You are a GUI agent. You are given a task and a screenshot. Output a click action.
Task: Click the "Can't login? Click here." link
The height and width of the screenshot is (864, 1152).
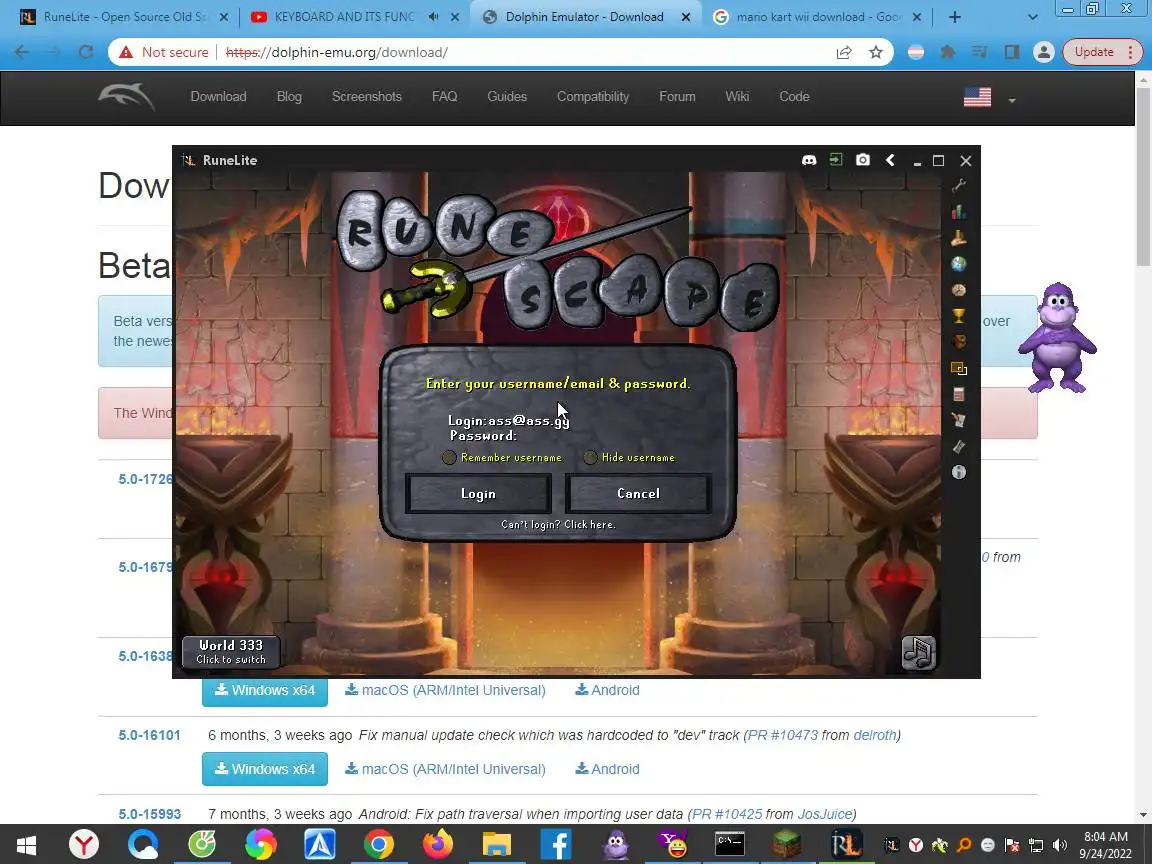(x=558, y=525)
